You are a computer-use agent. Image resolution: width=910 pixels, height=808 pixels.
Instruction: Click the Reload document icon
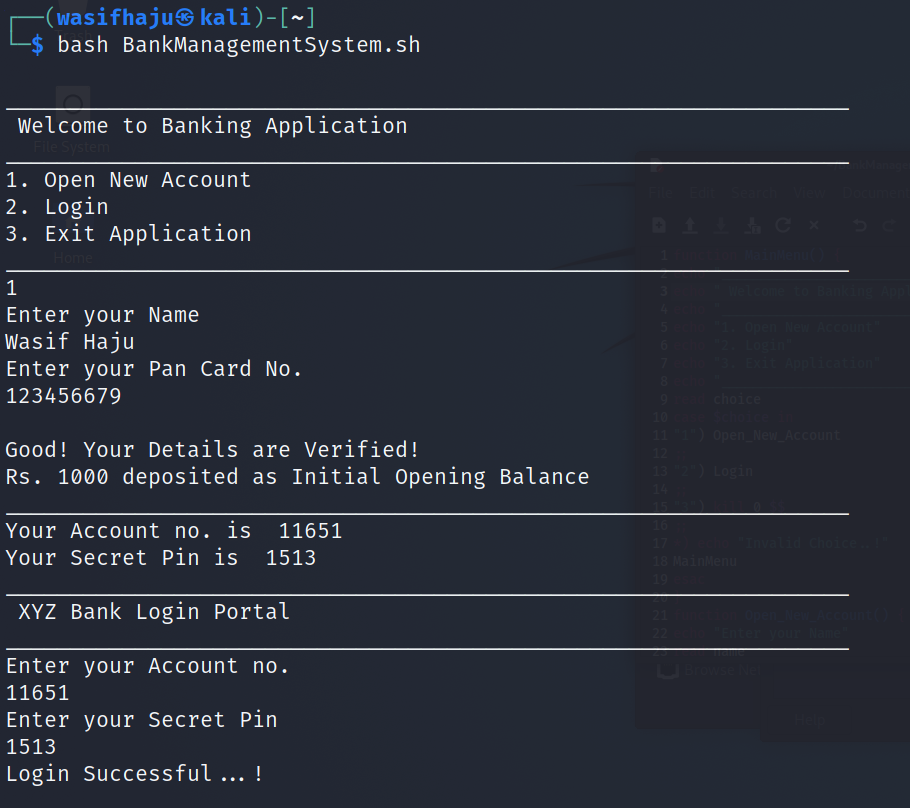[x=783, y=225]
